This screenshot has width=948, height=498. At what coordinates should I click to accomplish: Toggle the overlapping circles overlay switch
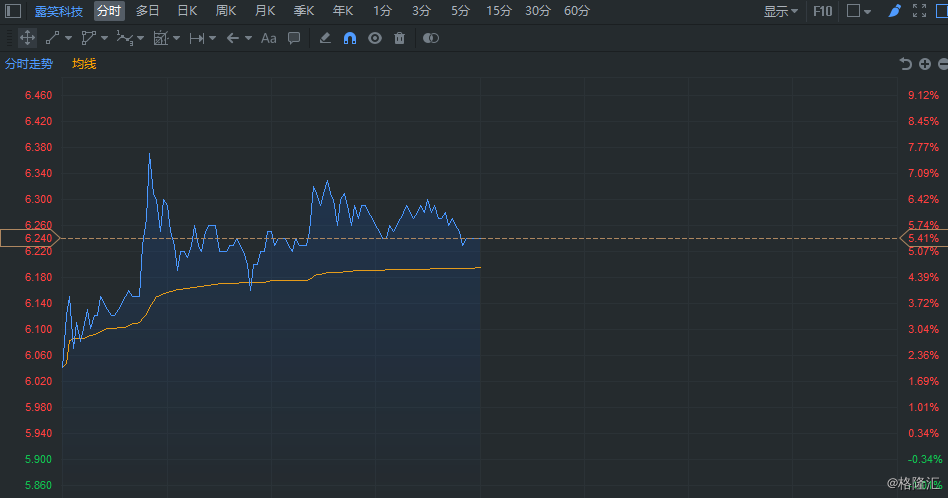tap(430, 38)
